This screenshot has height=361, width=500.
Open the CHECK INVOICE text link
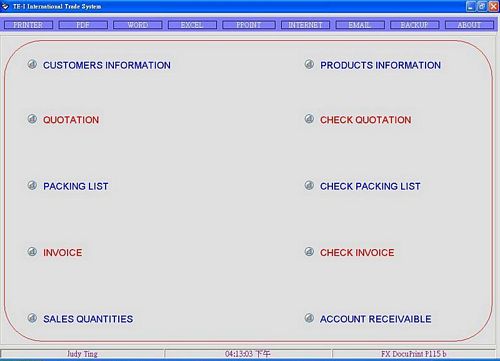pyautogui.click(x=357, y=253)
